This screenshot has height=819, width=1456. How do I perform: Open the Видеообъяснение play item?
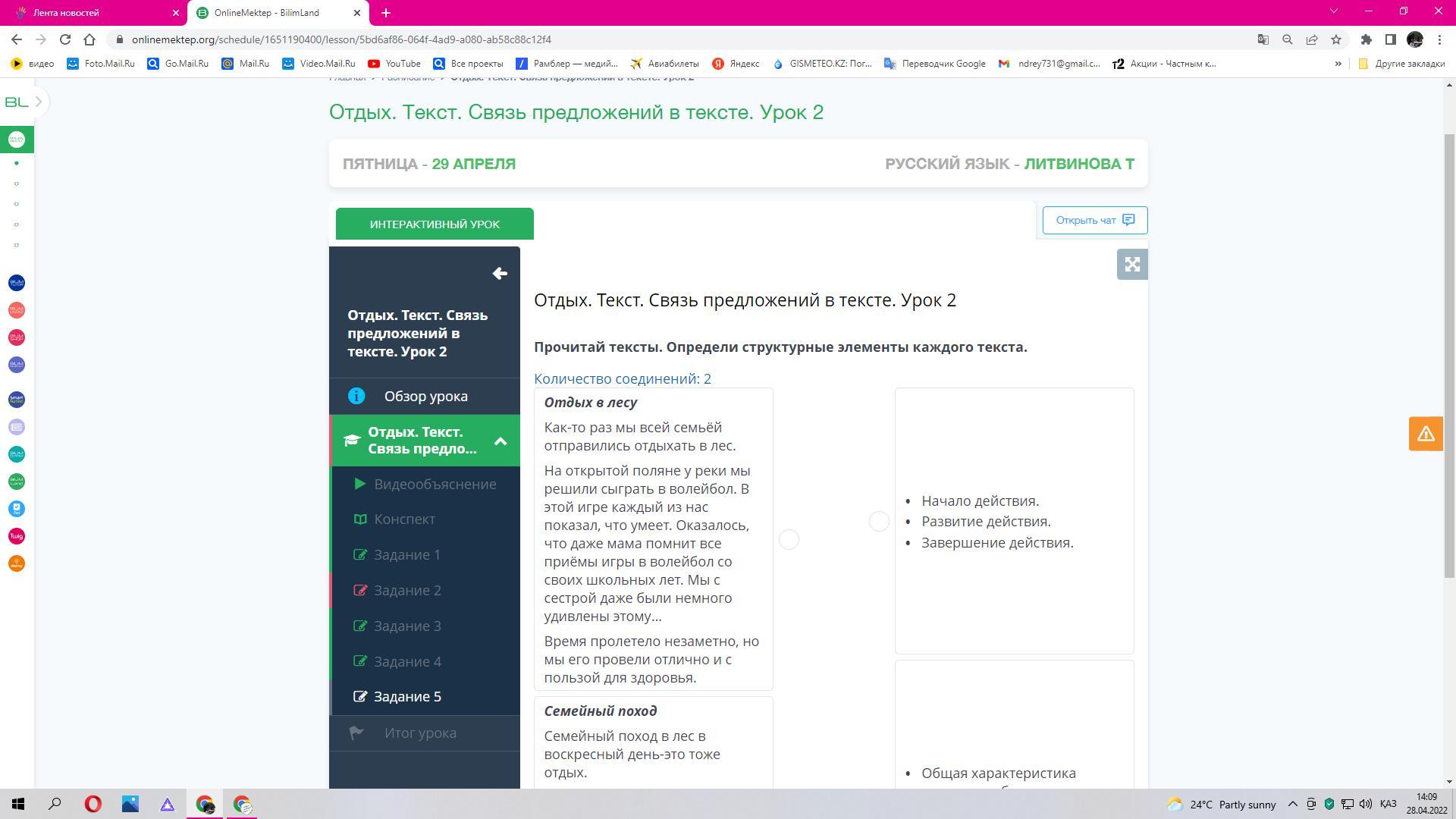coord(435,485)
